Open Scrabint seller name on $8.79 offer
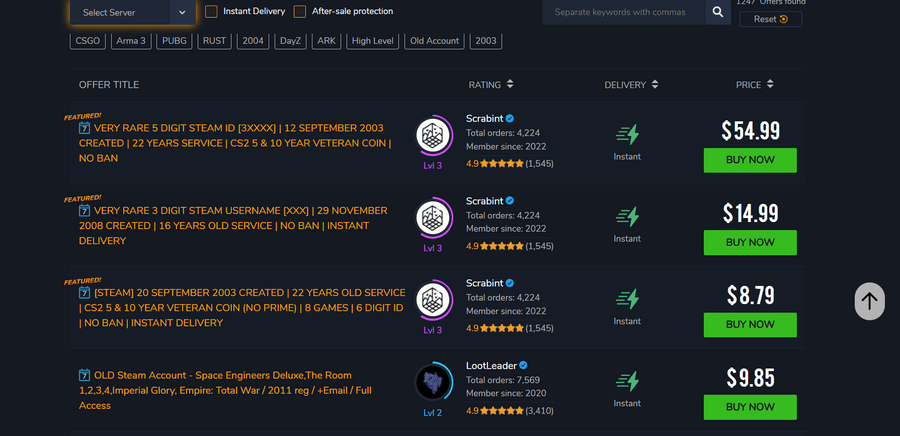Viewport: 900px width, 436px height. 484,283
